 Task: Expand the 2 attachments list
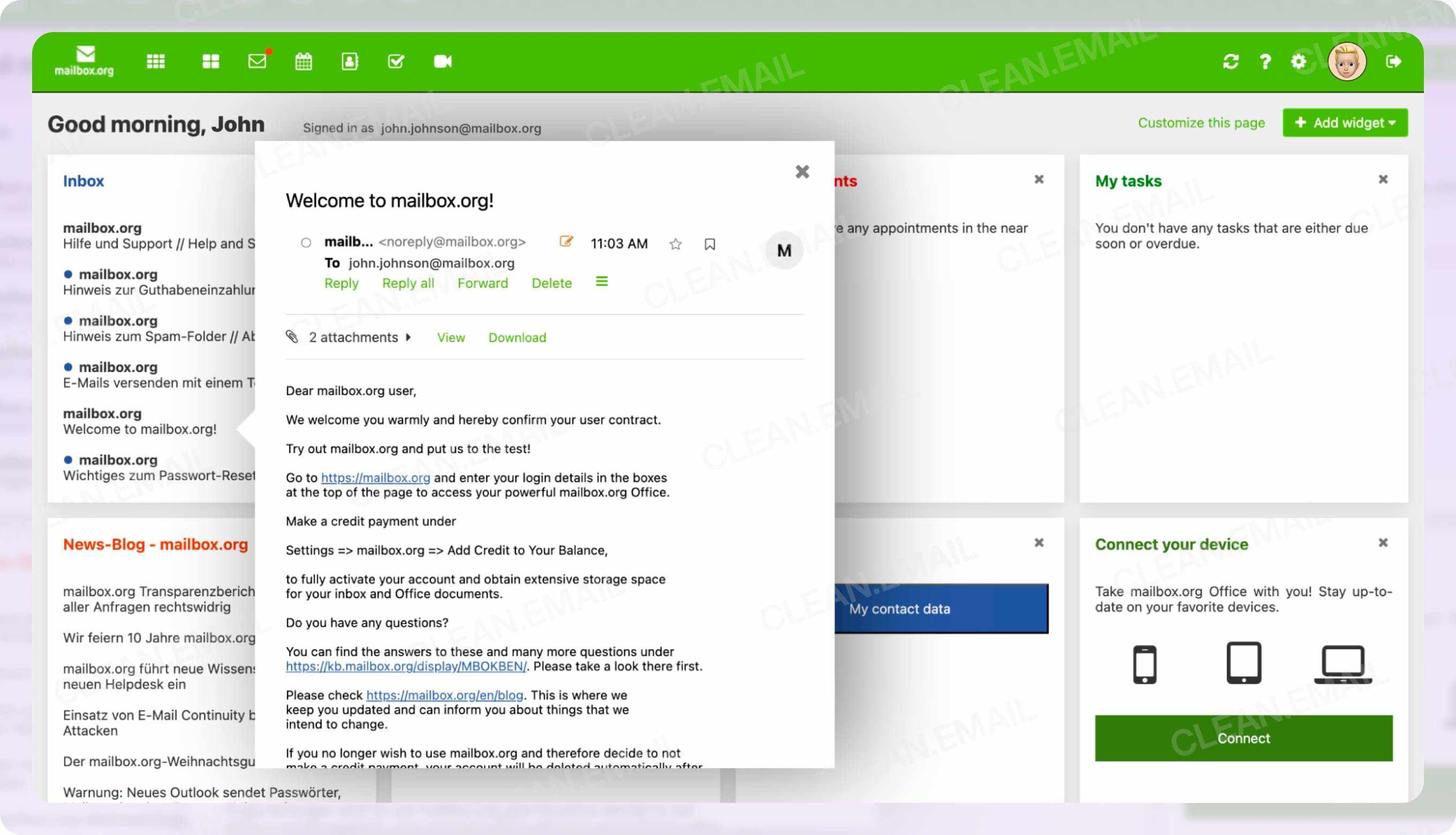409,337
